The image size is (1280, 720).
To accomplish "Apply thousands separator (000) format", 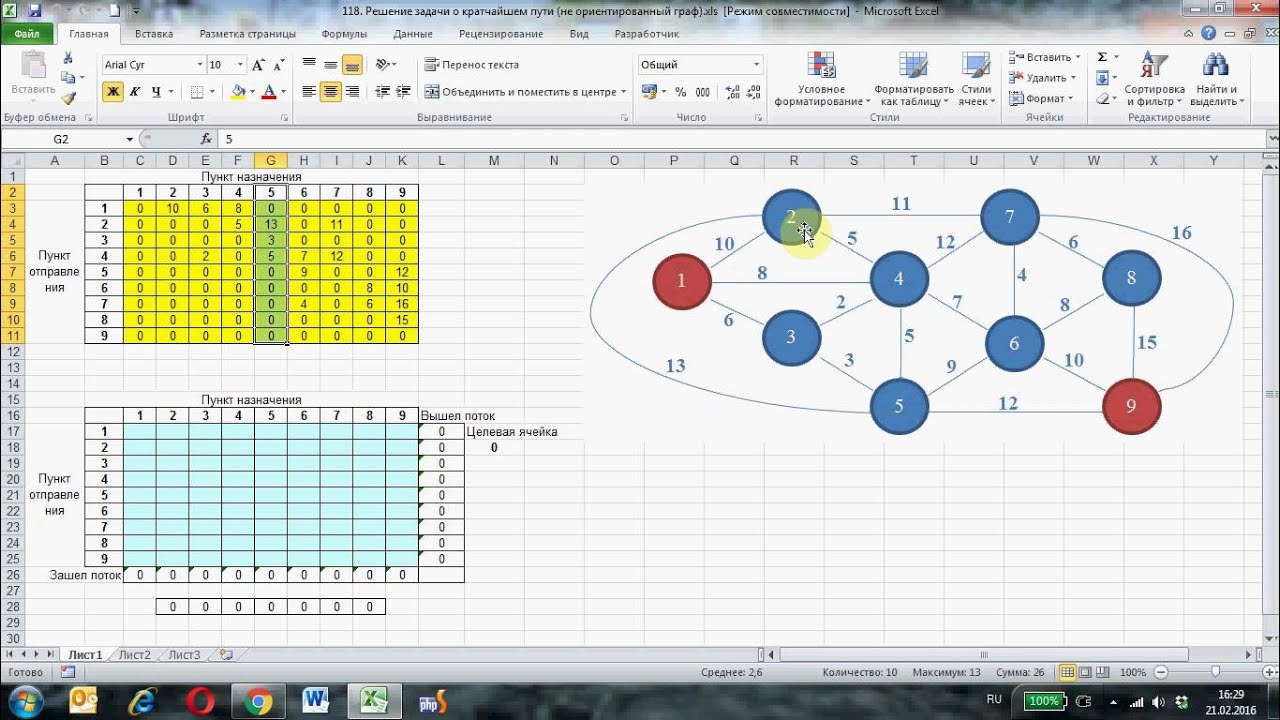I will [x=703, y=92].
